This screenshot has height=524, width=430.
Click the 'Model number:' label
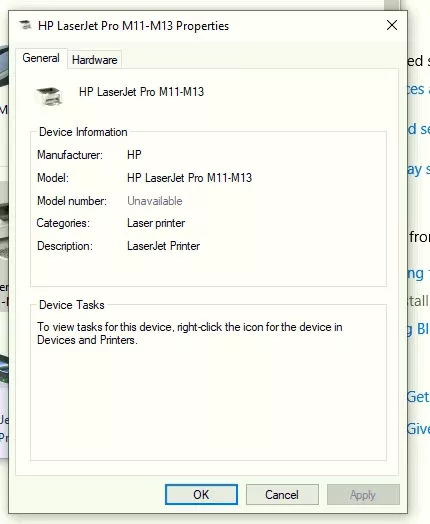tap(72, 201)
